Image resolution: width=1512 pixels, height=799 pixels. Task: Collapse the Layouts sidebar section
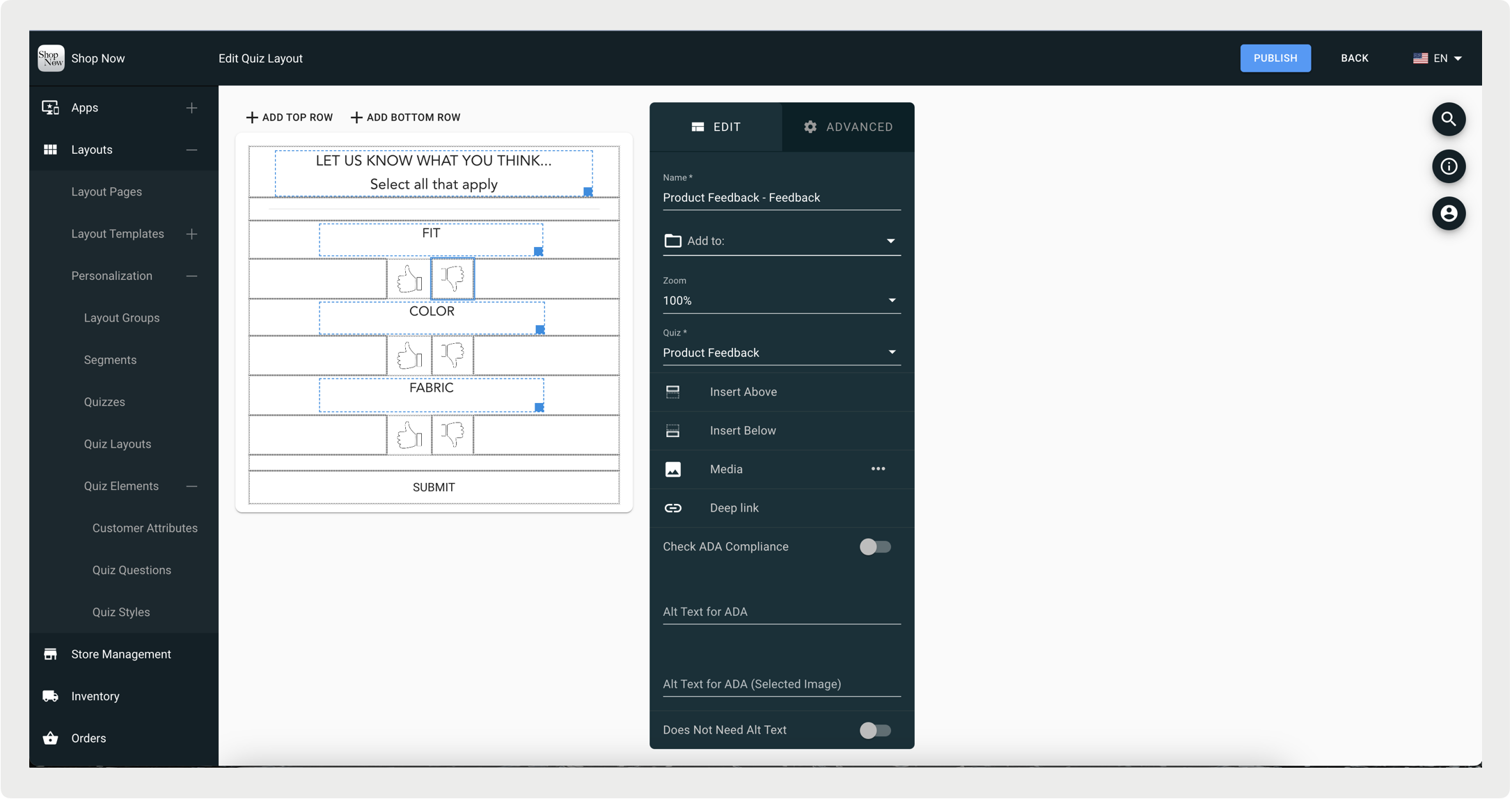pyautogui.click(x=191, y=150)
